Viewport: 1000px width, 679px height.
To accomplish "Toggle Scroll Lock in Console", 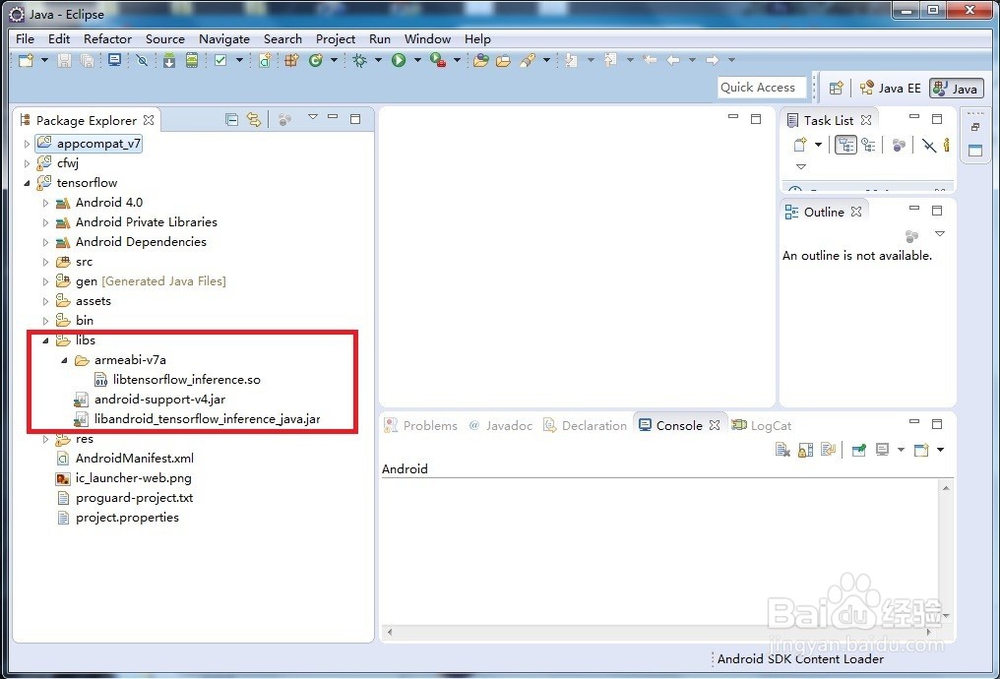I will click(805, 450).
